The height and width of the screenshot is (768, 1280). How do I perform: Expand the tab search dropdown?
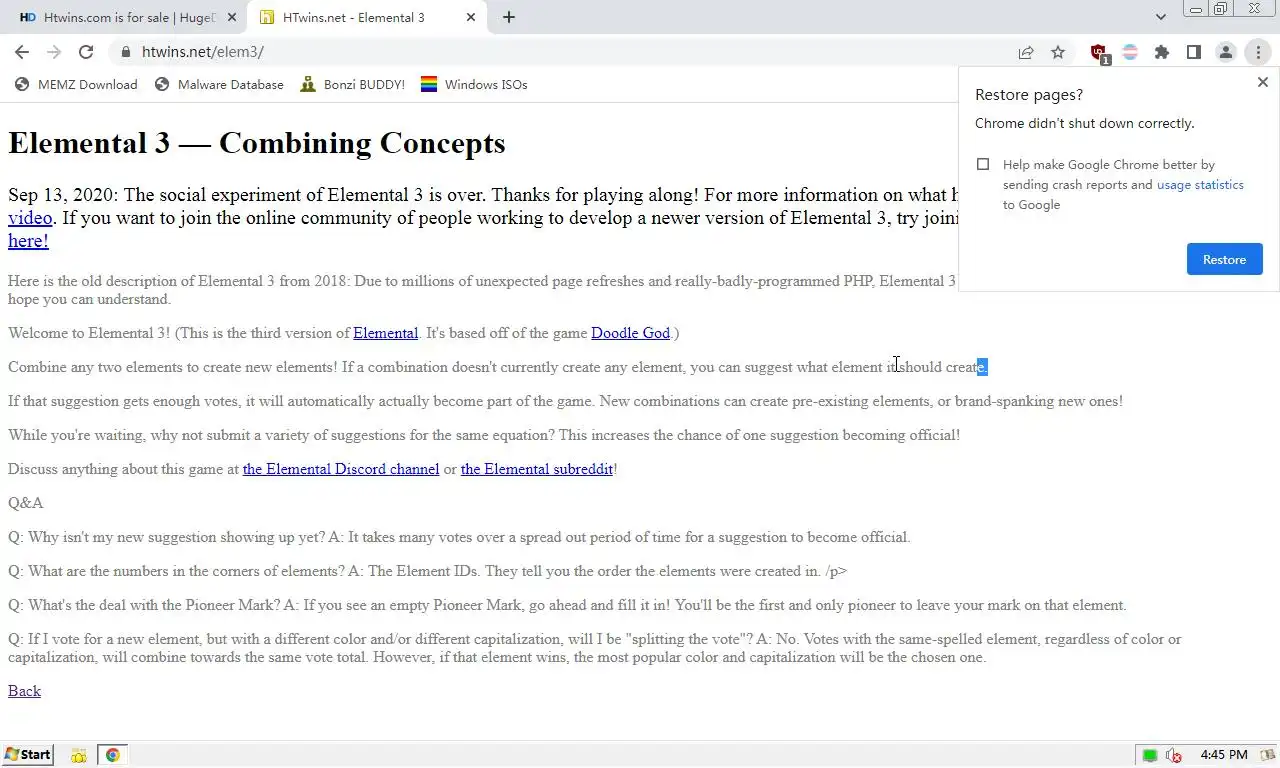click(1160, 17)
